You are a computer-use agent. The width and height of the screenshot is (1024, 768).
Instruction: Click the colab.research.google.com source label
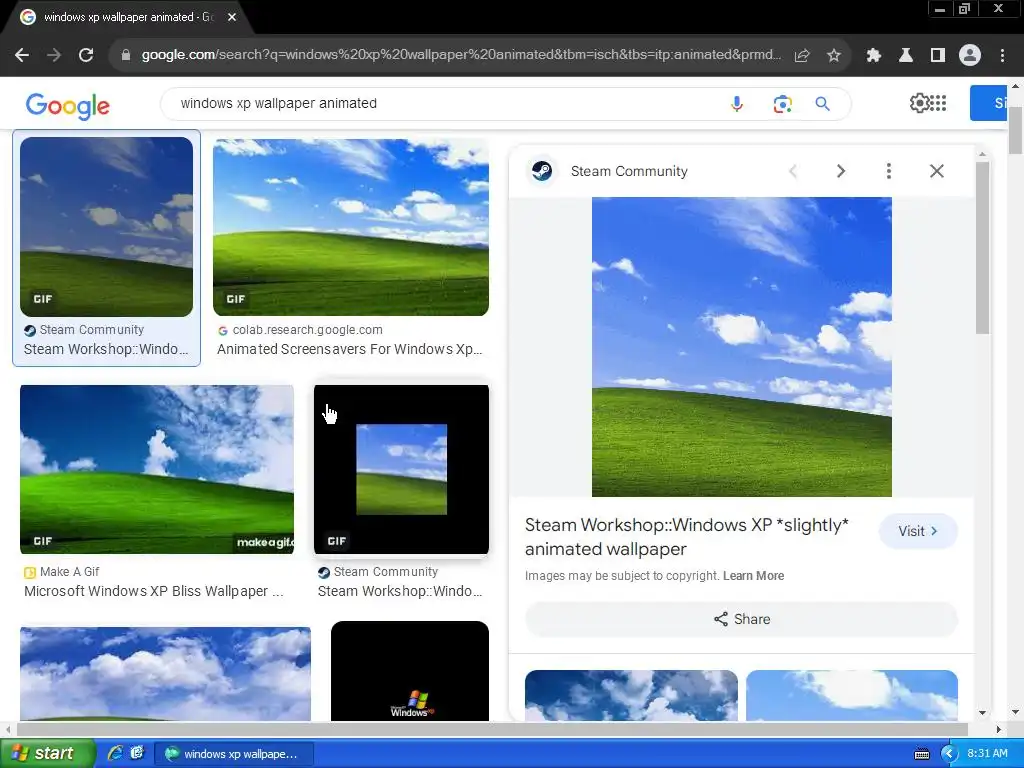[308, 330]
